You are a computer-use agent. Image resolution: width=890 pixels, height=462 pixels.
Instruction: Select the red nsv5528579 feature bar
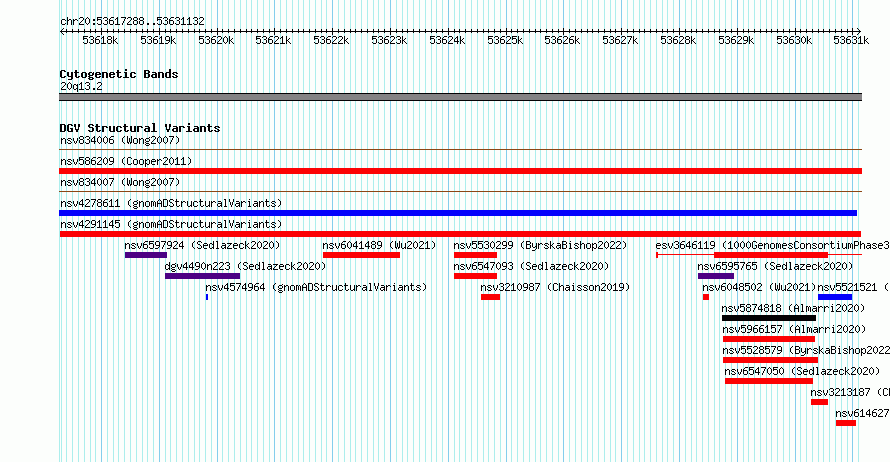770,360
